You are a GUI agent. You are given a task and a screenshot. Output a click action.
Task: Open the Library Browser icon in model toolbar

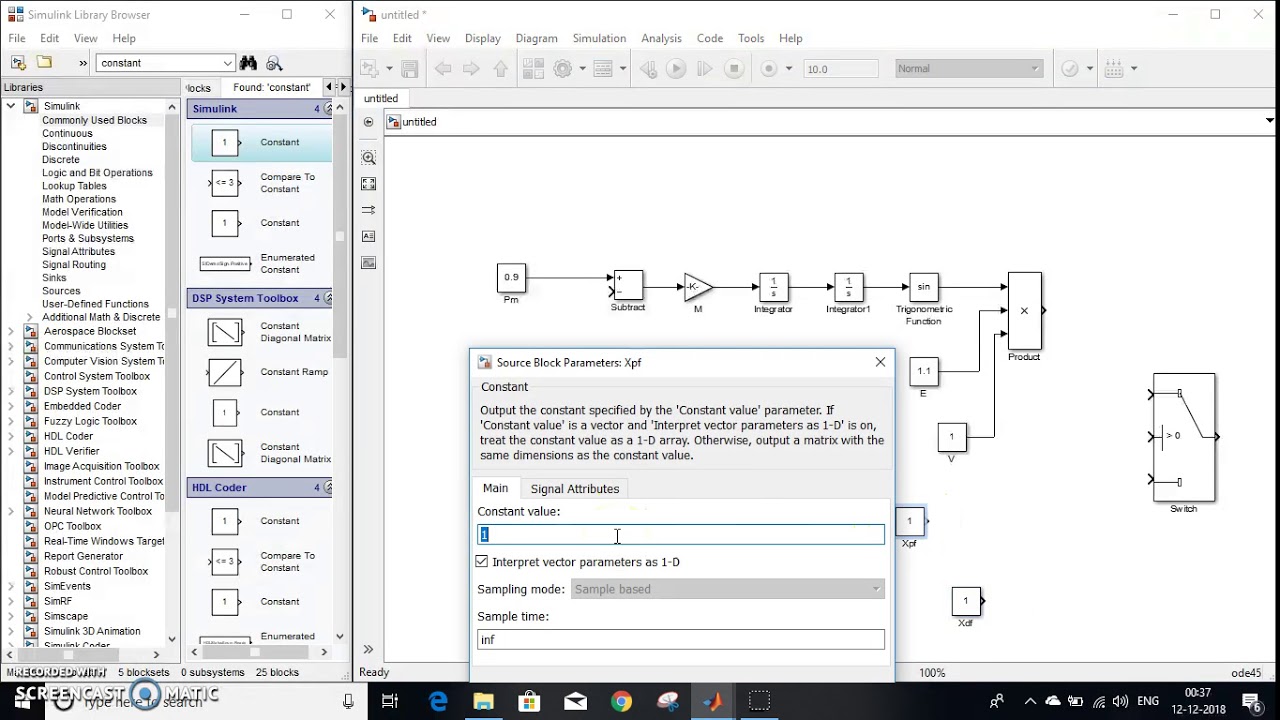point(534,69)
